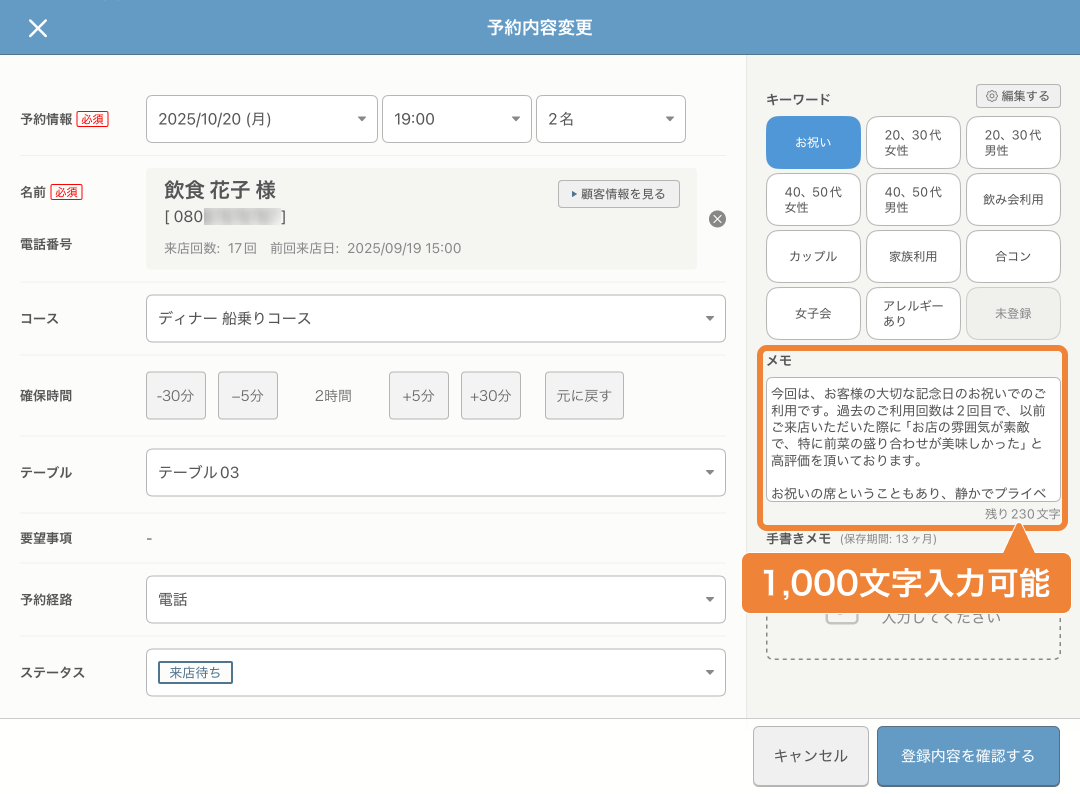Toggle off the お祝い keyword tag
1080x794 pixels.
[812, 142]
